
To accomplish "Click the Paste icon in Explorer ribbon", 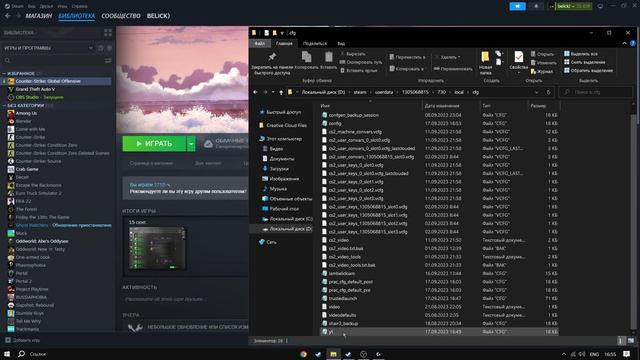I will 329,57.
